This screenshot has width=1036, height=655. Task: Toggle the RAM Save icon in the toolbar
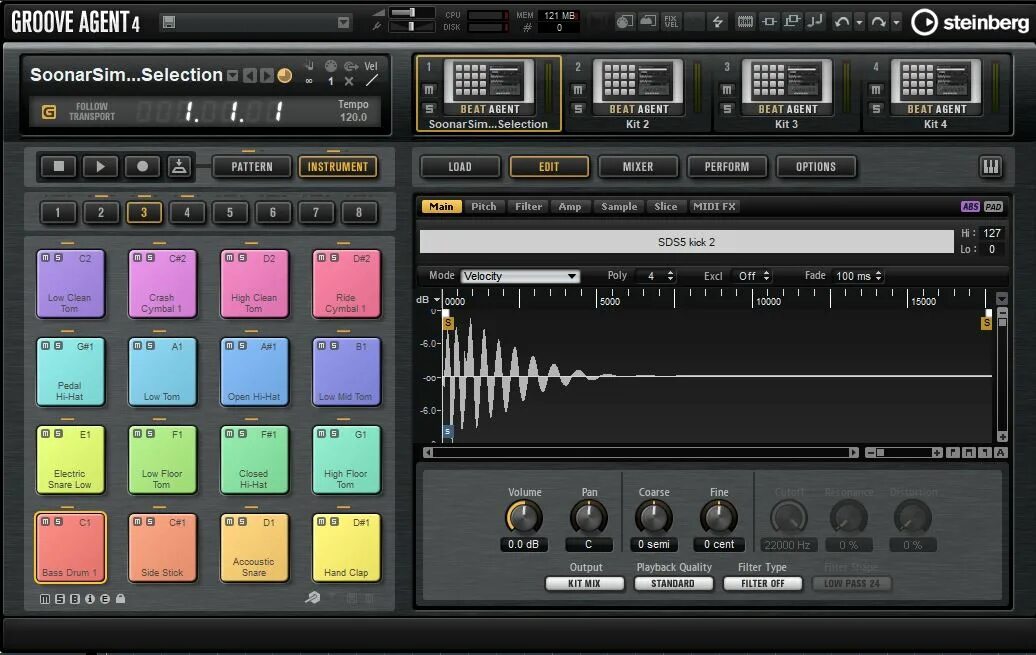pos(748,20)
